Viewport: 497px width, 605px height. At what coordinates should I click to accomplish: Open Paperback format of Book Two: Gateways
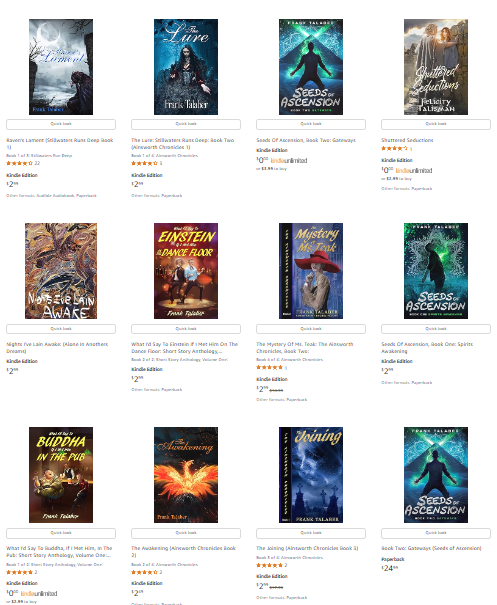coord(393,559)
